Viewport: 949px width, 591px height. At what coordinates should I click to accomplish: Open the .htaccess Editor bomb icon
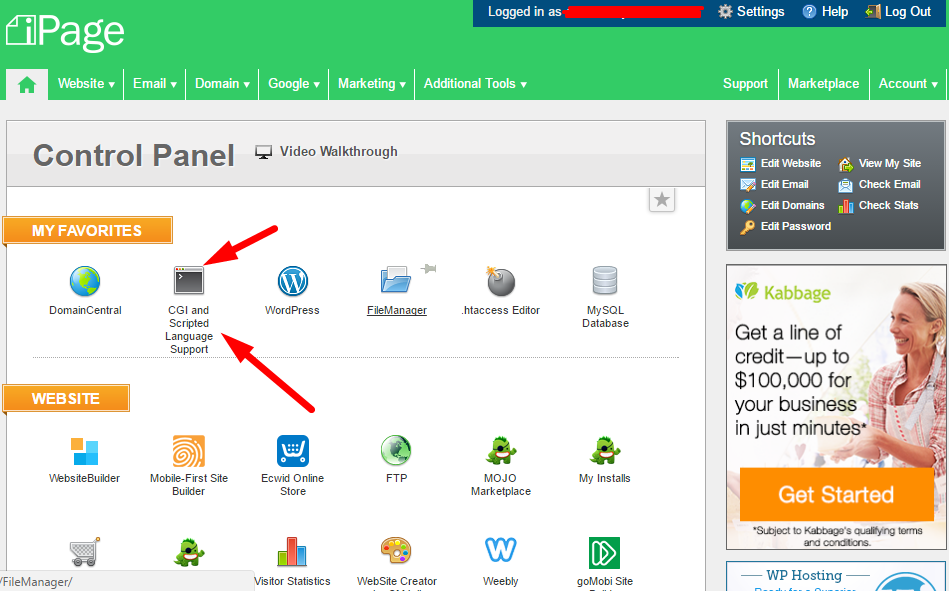point(501,281)
